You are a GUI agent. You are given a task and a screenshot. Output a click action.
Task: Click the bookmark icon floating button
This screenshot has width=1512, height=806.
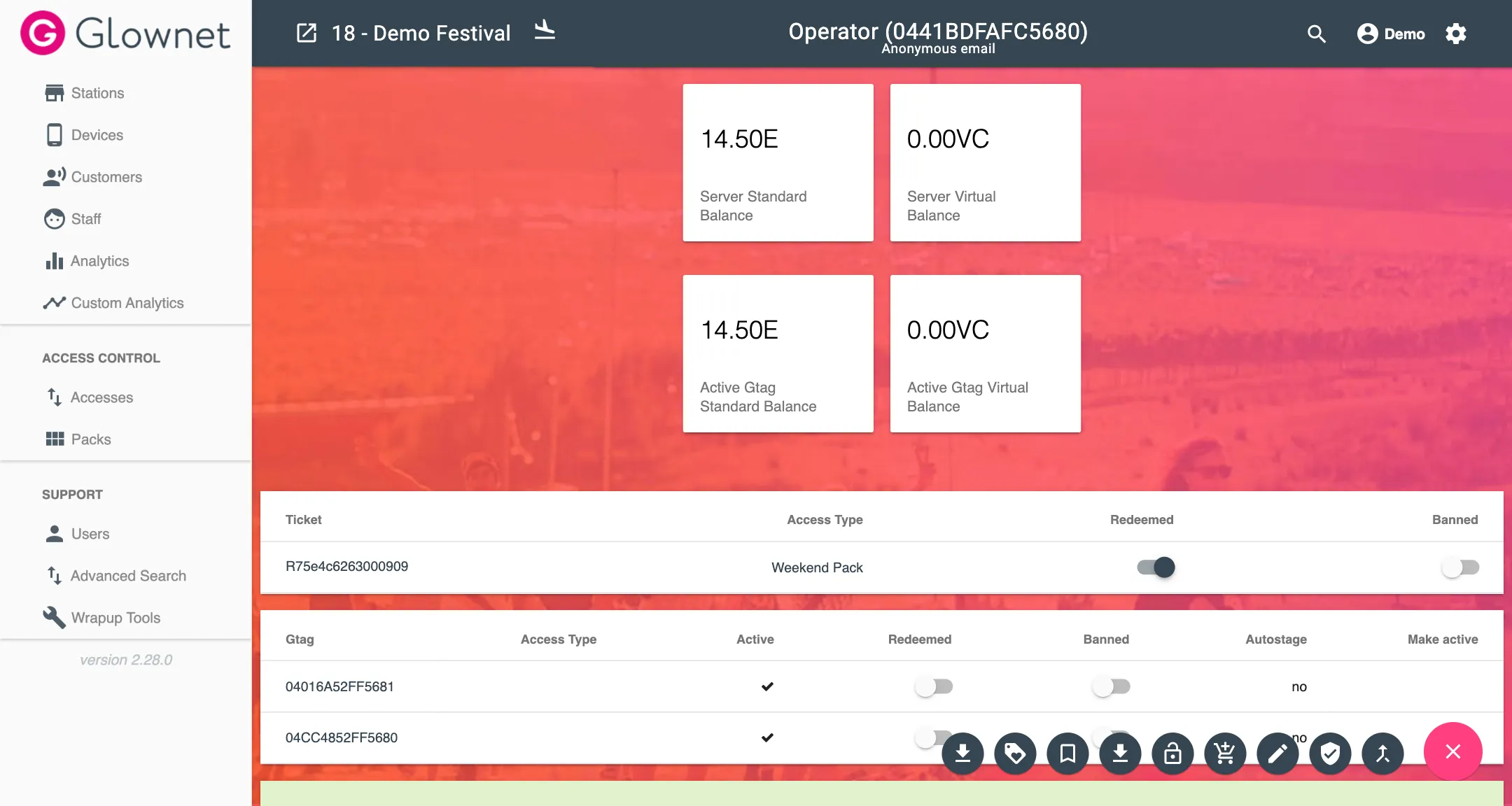pyautogui.click(x=1067, y=754)
